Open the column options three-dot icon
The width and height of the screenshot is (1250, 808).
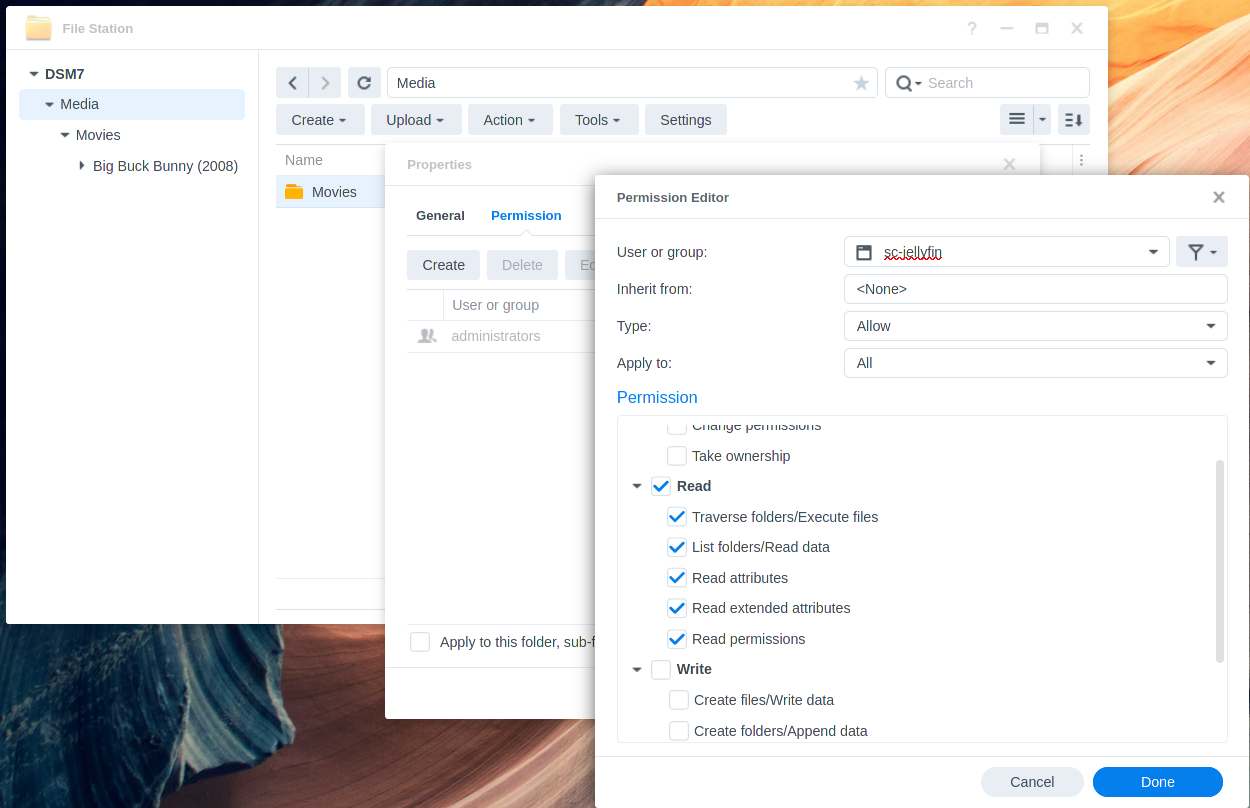coord(1081,160)
